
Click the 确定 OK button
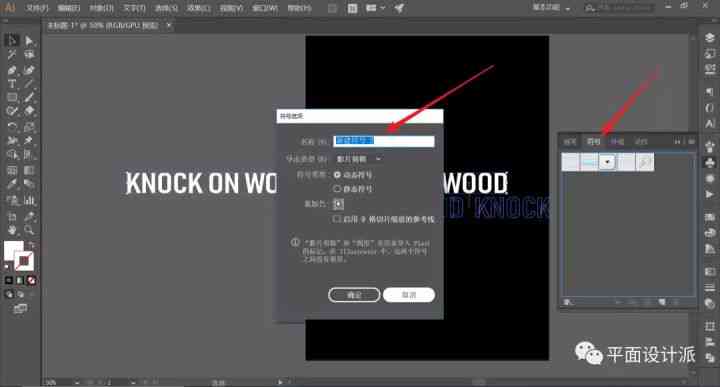(354, 295)
